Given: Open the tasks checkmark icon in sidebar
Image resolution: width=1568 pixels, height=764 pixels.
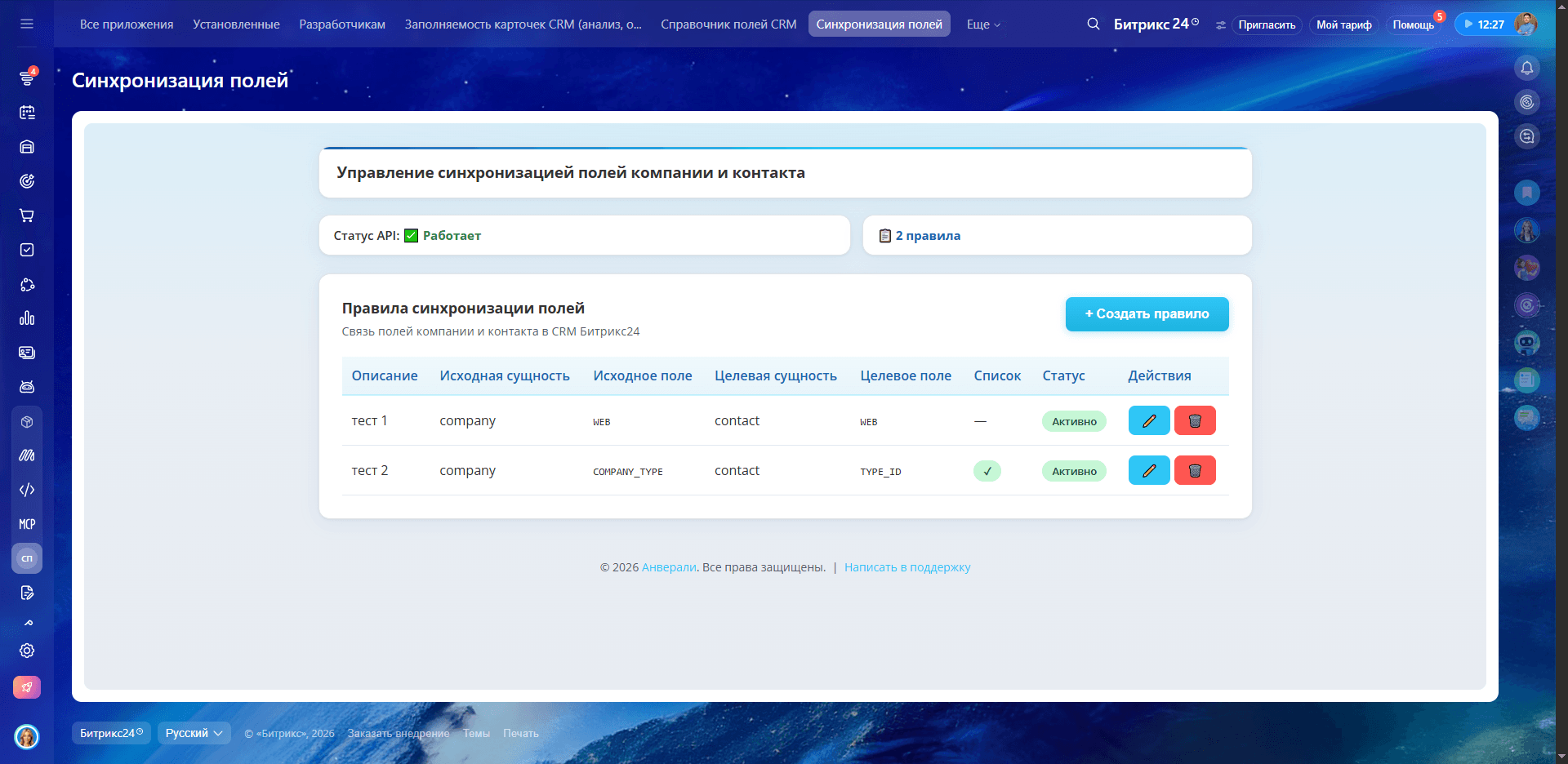Looking at the screenshot, I should [x=27, y=250].
